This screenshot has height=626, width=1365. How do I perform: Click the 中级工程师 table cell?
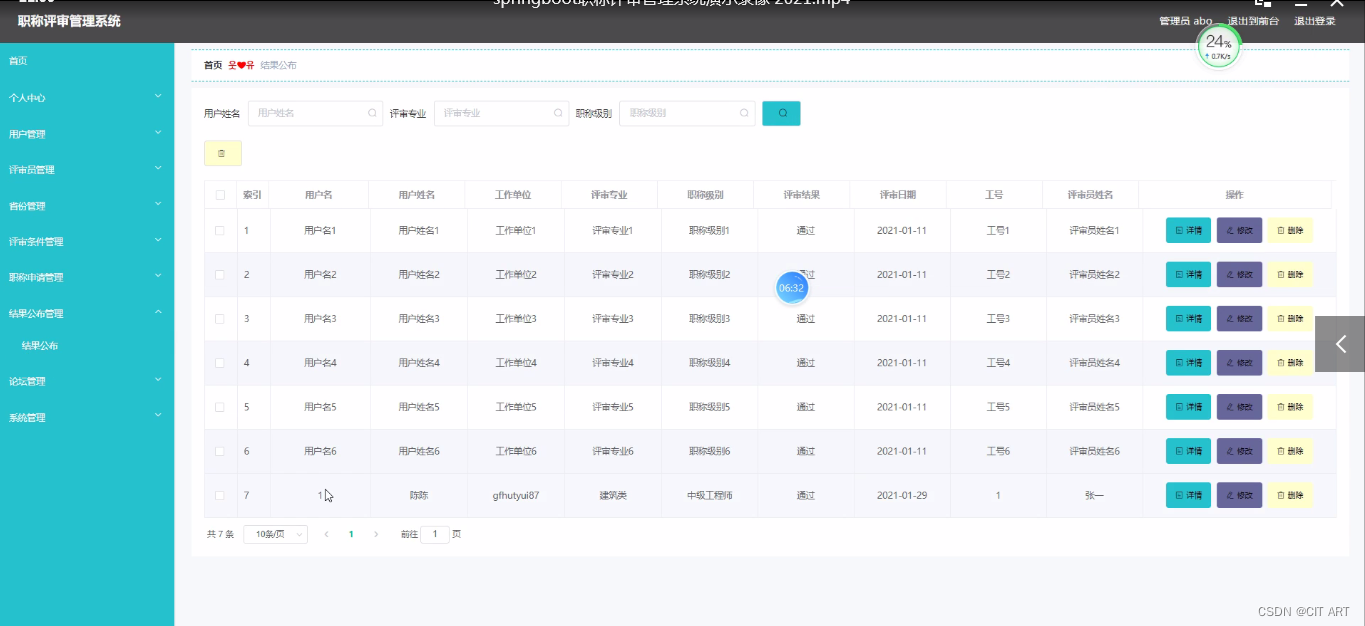pos(709,495)
